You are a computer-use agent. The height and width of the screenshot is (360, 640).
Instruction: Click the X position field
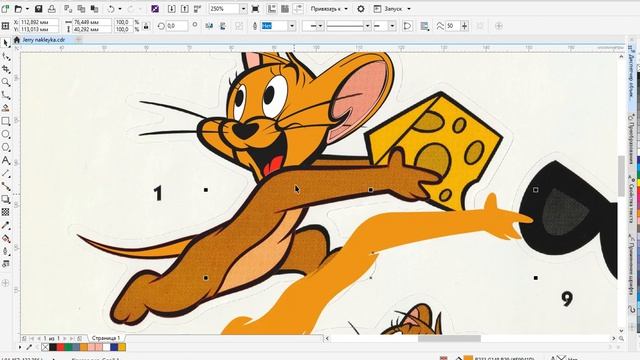pos(39,22)
